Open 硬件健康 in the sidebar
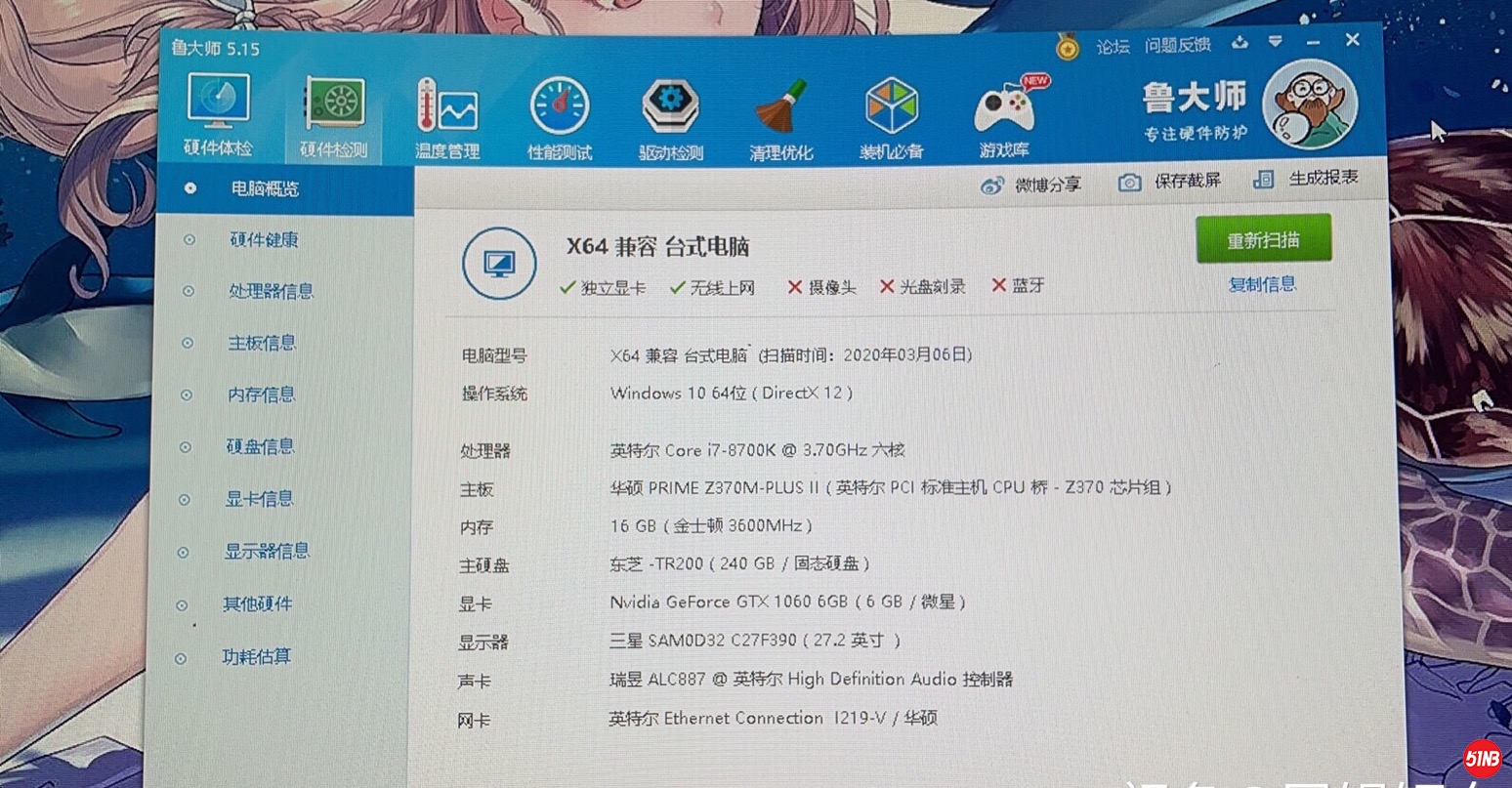Viewport: 1512px width, 788px height. (x=264, y=240)
